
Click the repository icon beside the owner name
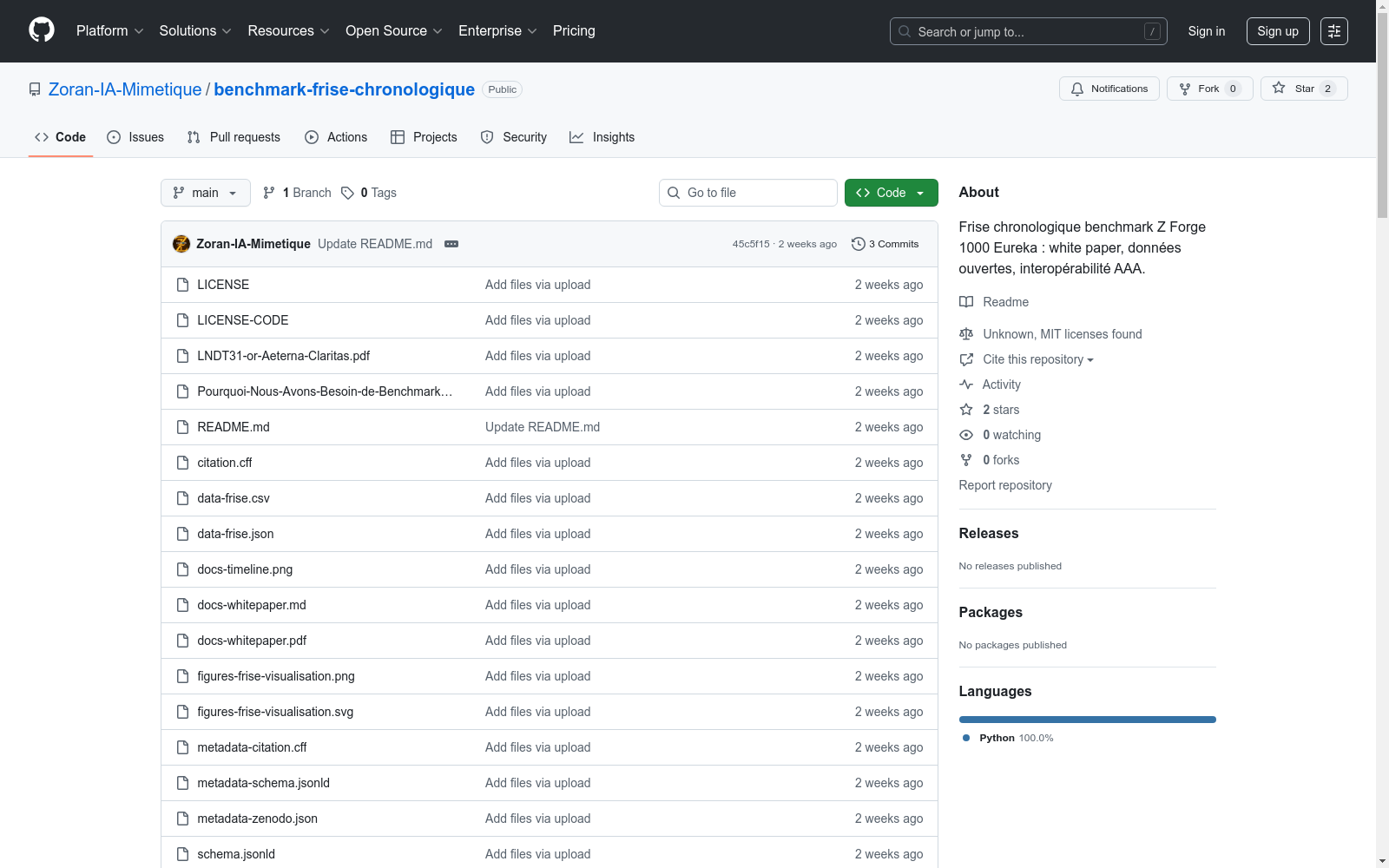pyautogui.click(x=35, y=89)
